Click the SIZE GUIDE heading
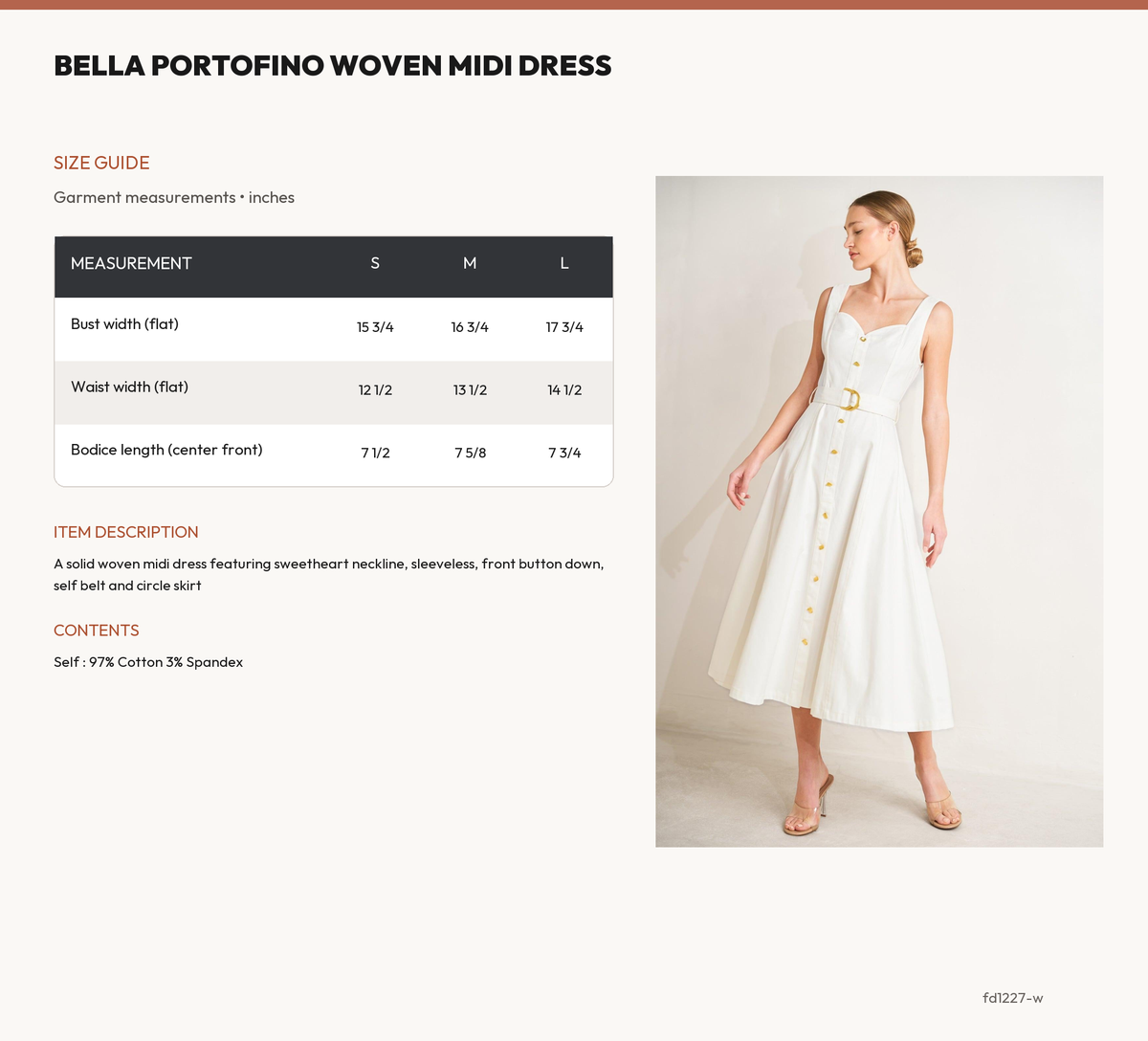Screen dimensions: 1148x1041 coord(101,163)
